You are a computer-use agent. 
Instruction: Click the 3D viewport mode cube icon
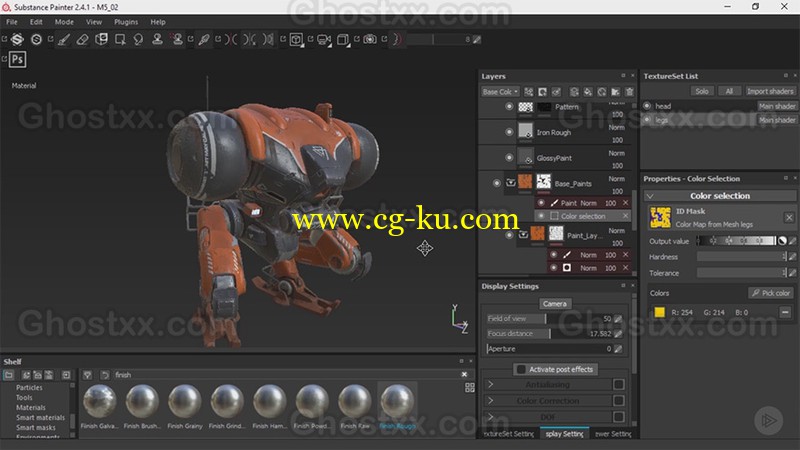[x=296, y=39]
